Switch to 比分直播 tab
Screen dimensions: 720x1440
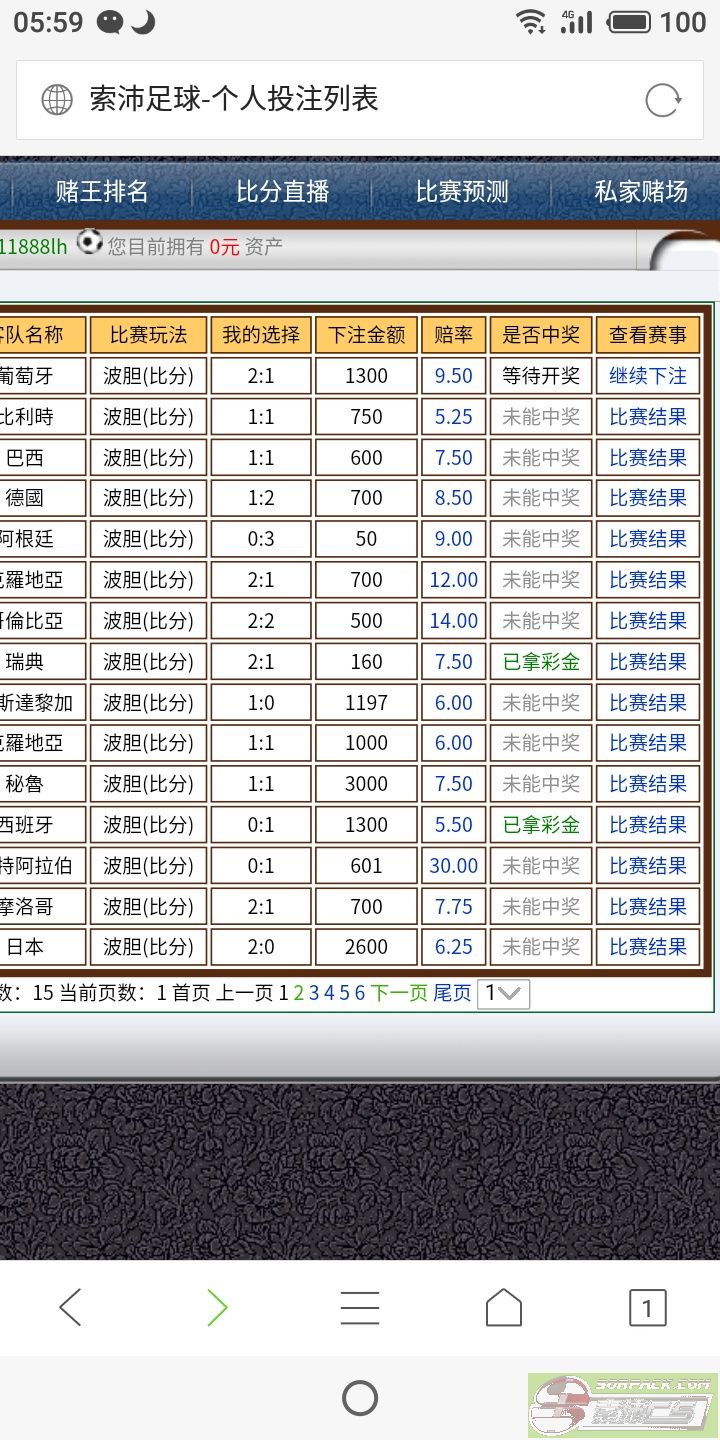(282, 192)
